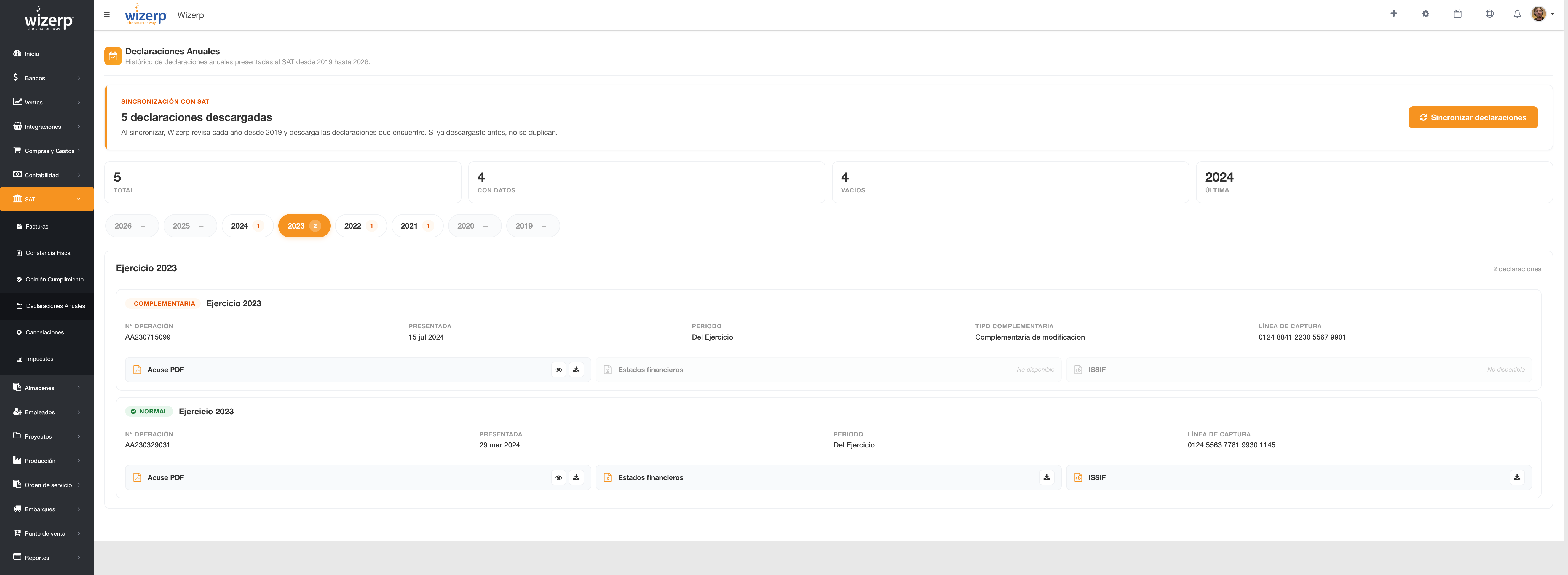
Task: Open notifications bell
Action: pyautogui.click(x=1517, y=14)
